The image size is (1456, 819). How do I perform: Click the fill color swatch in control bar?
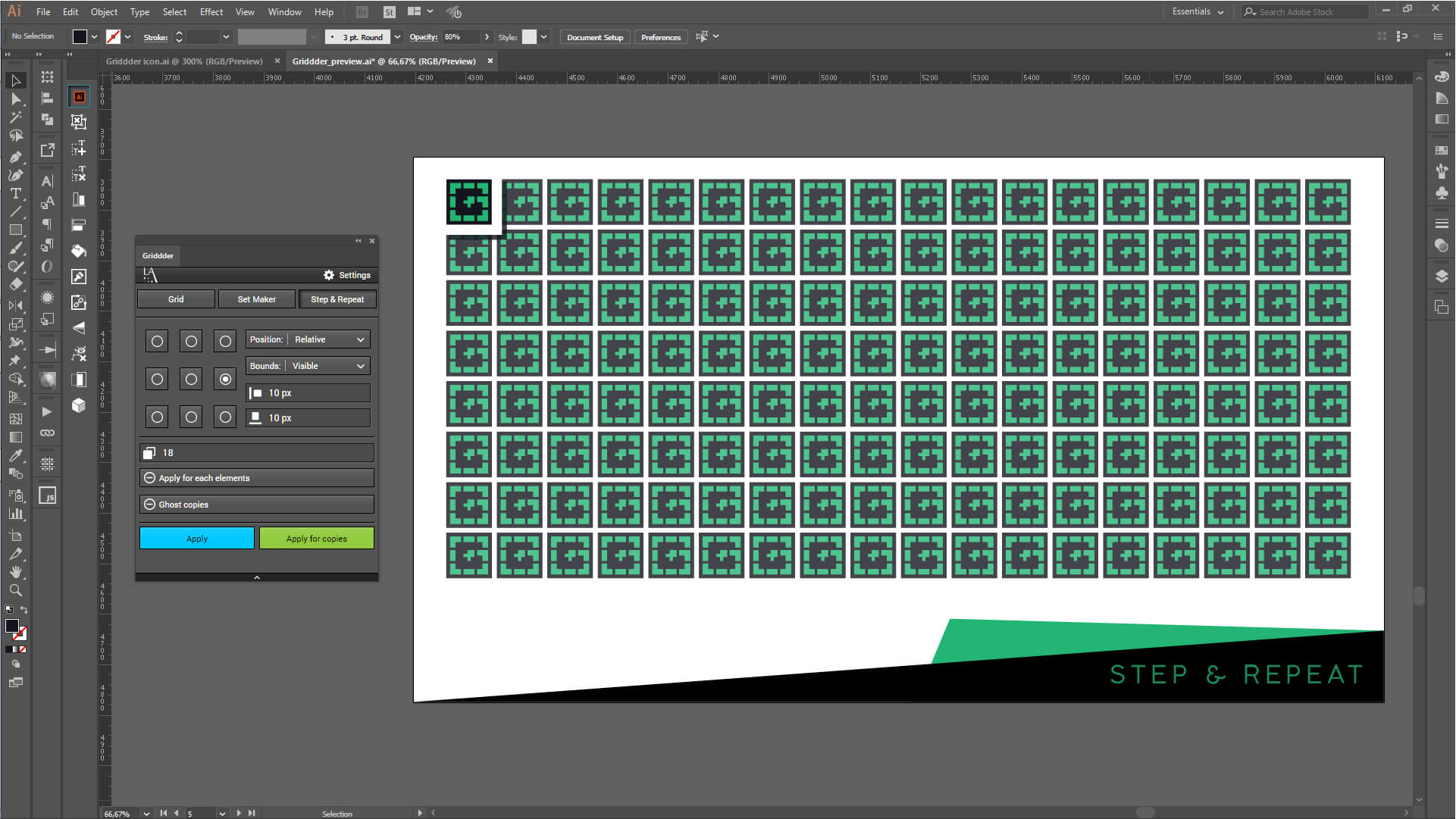point(80,37)
